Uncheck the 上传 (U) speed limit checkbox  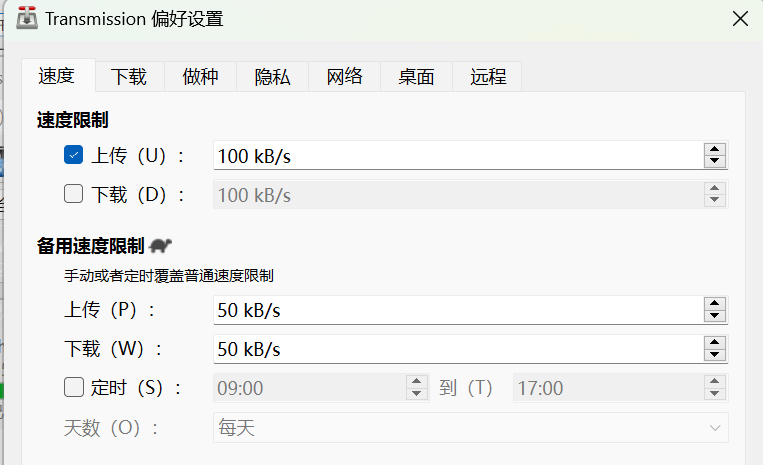tap(73, 155)
